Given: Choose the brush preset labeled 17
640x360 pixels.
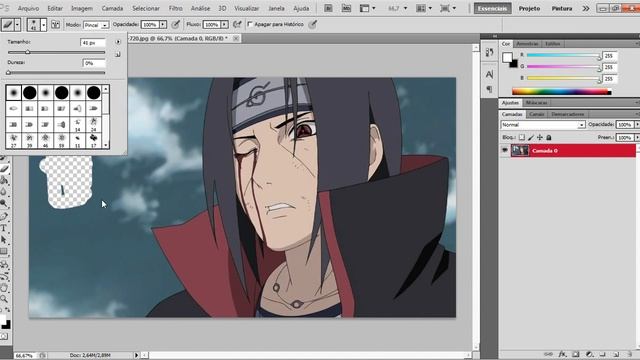Looking at the screenshot, I should [93, 140].
